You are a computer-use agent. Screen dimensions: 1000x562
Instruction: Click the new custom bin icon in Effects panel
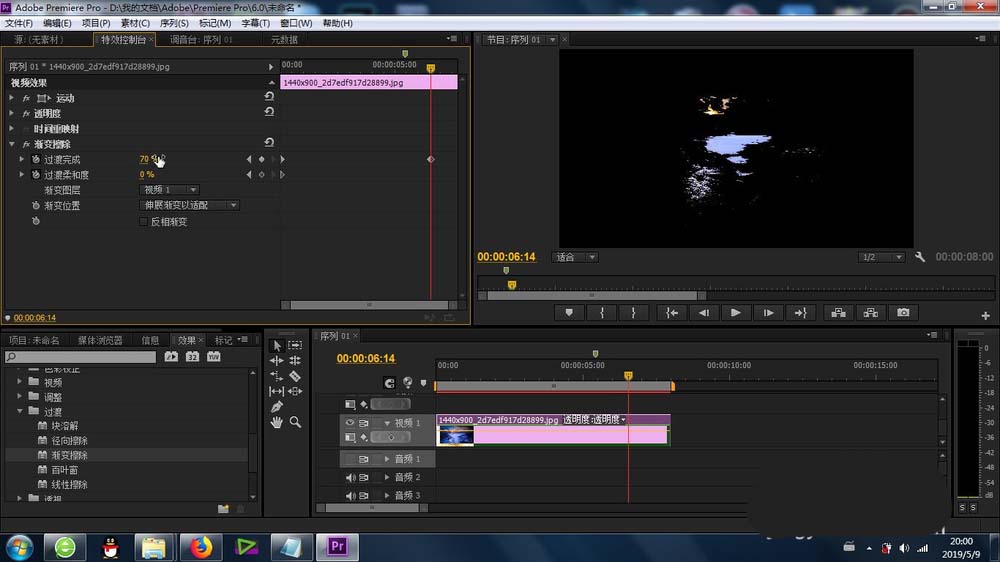[x=223, y=508]
